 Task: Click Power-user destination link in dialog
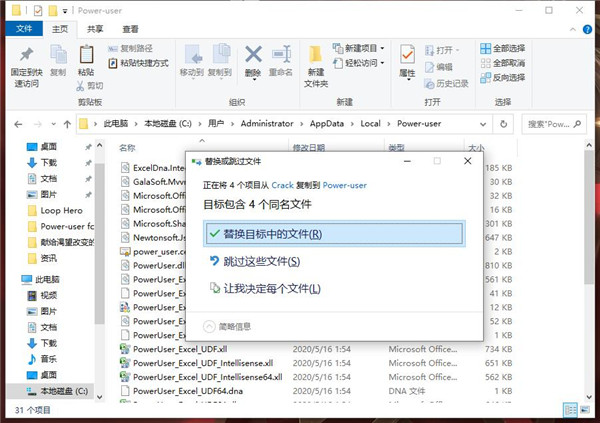click(x=344, y=185)
